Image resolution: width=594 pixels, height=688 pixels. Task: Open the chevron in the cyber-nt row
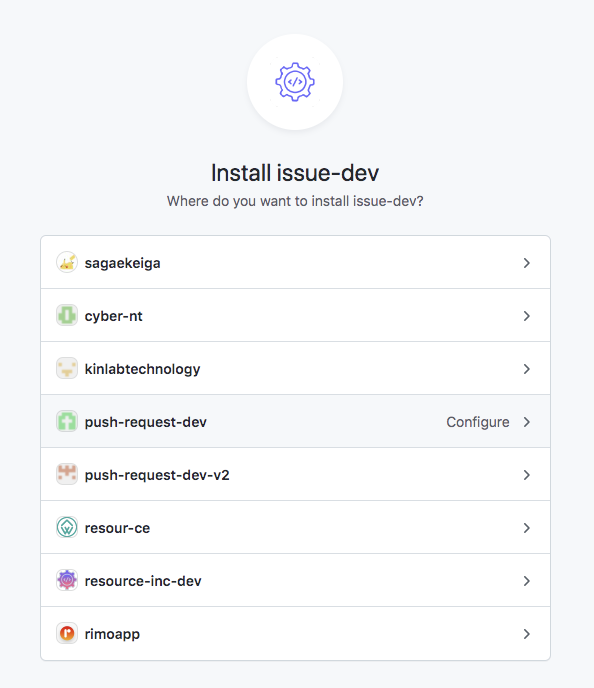click(526, 316)
